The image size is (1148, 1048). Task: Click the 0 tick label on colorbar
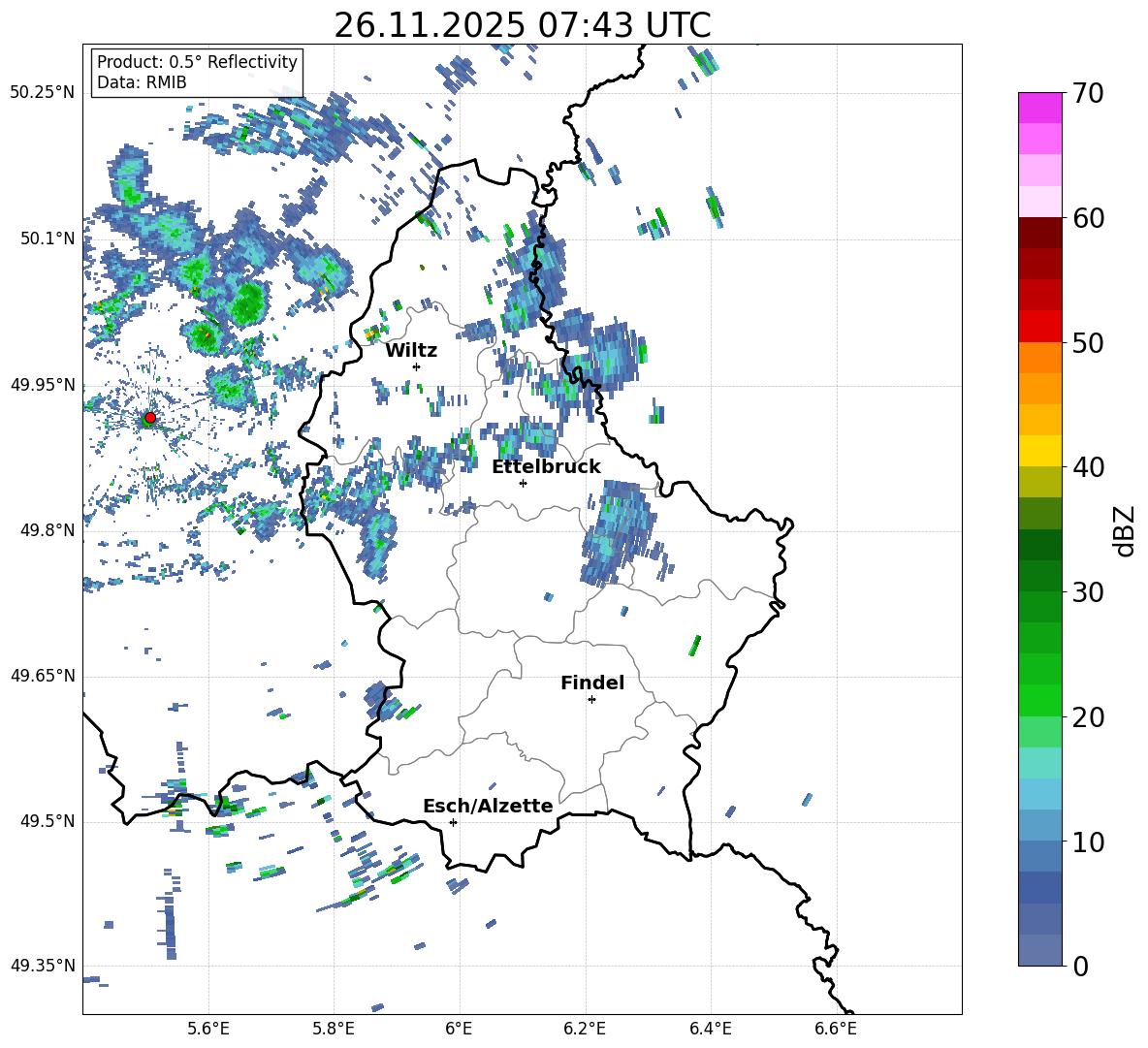[1080, 967]
